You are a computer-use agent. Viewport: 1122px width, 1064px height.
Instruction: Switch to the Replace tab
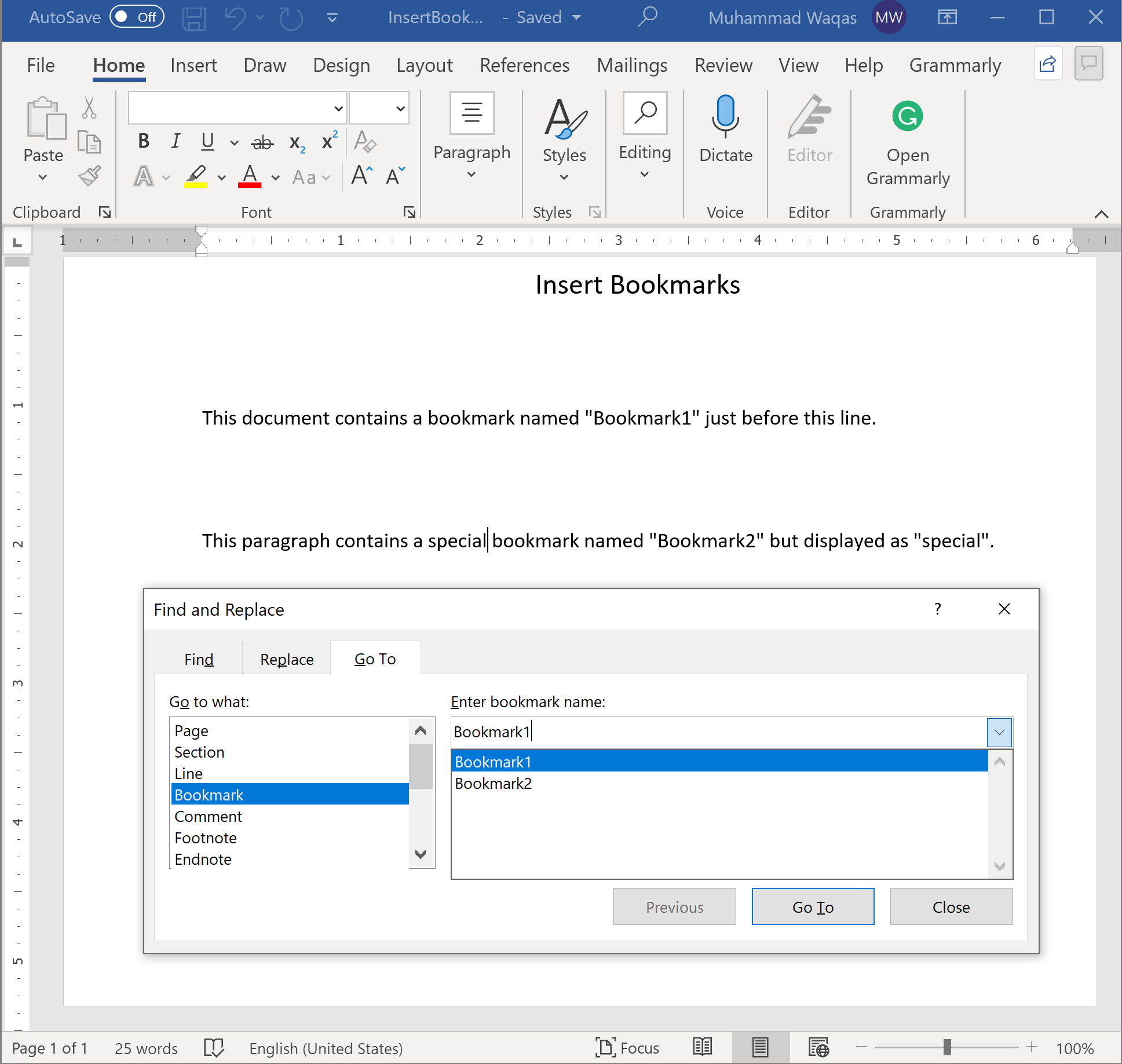pos(287,659)
